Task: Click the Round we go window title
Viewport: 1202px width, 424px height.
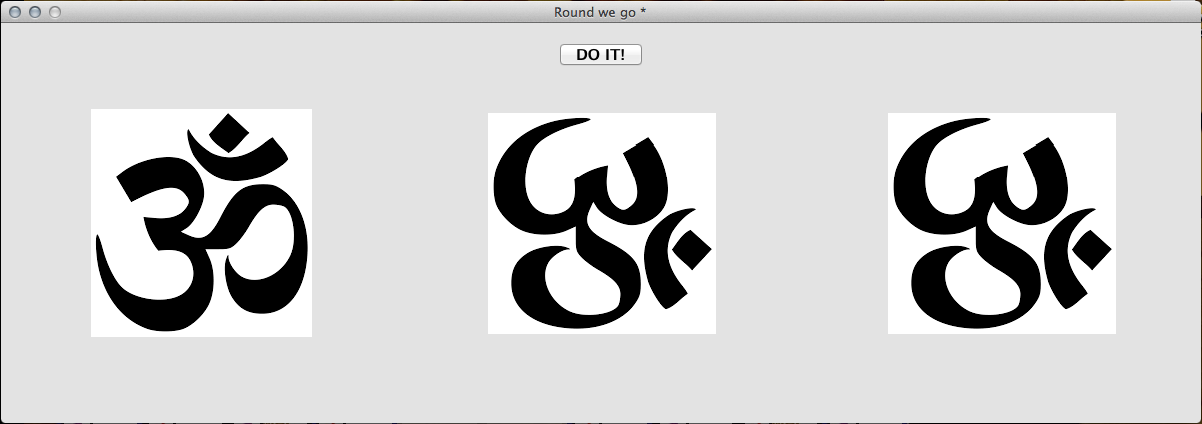Action: 601,12
